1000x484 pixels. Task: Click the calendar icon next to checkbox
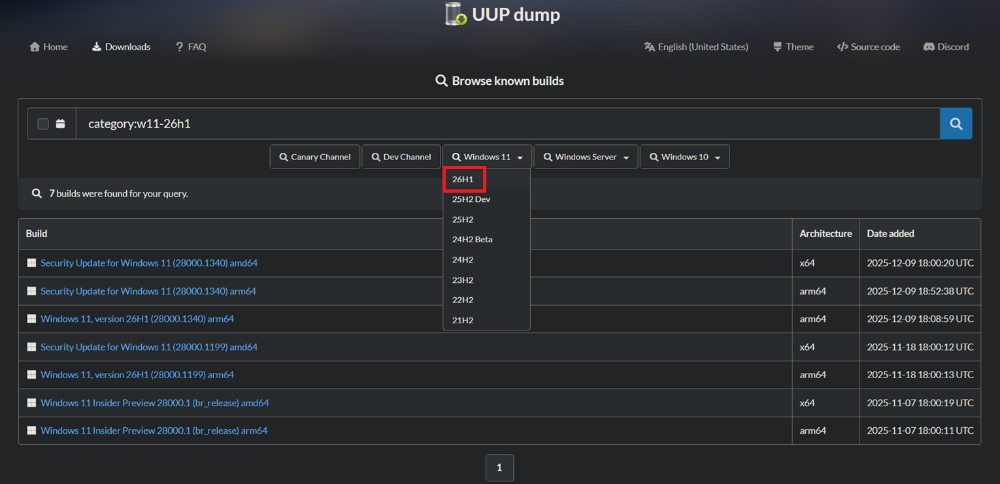click(x=61, y=124)
